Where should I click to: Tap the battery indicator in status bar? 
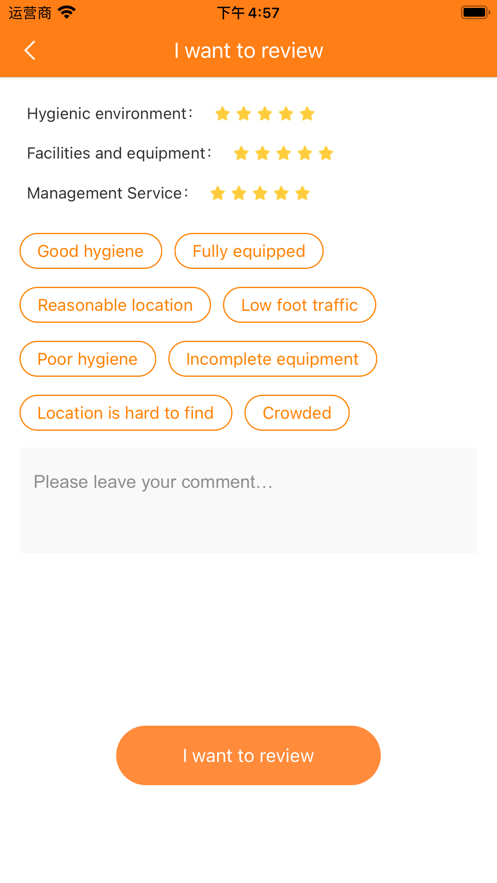[475, 12]
